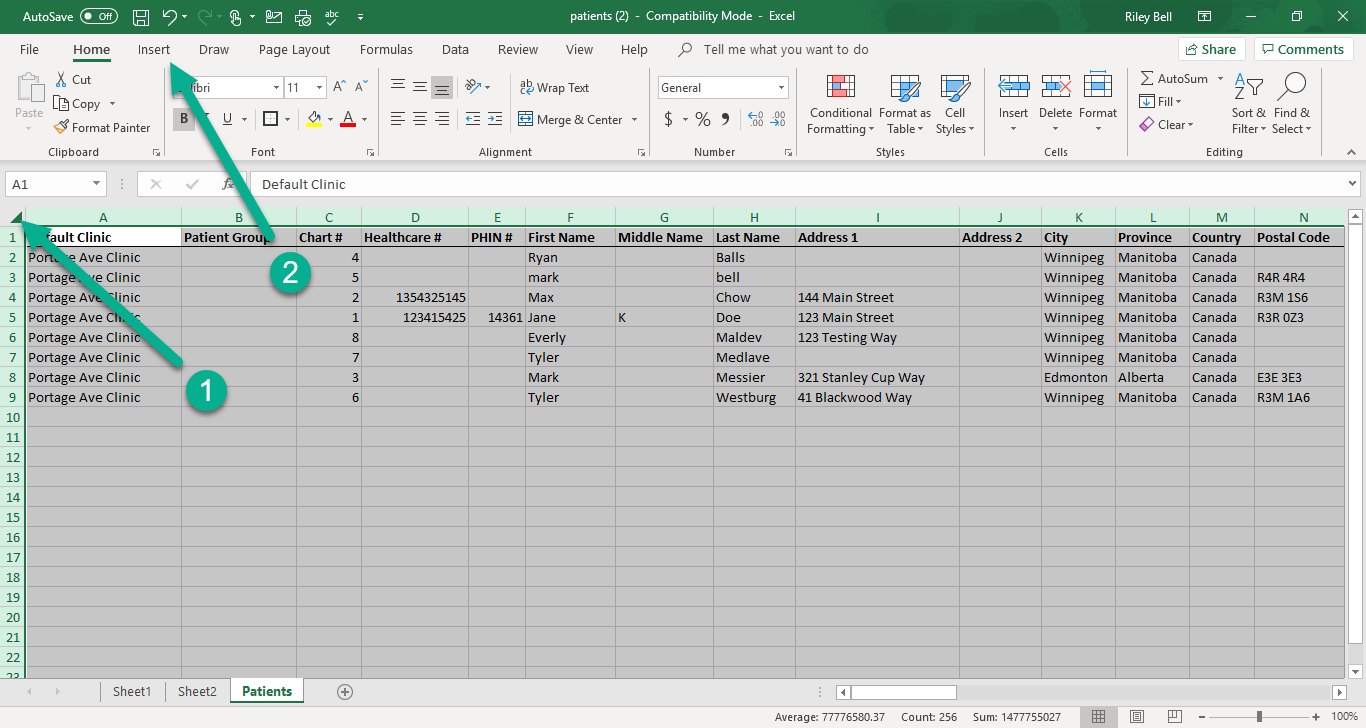Click Font Color button

click(x=348, y=119)
